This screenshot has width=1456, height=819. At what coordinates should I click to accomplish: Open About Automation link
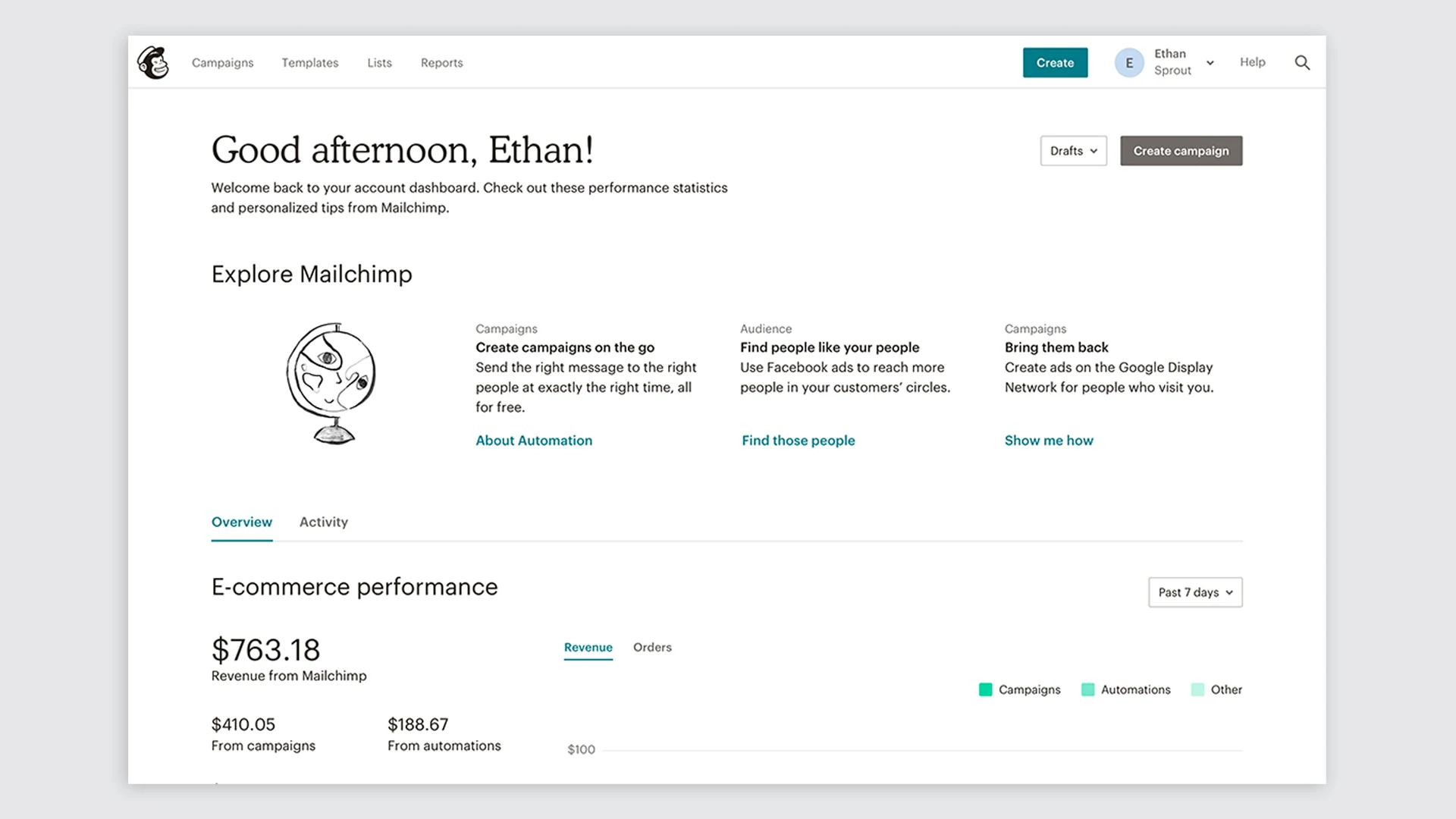[x=534, y=440]
